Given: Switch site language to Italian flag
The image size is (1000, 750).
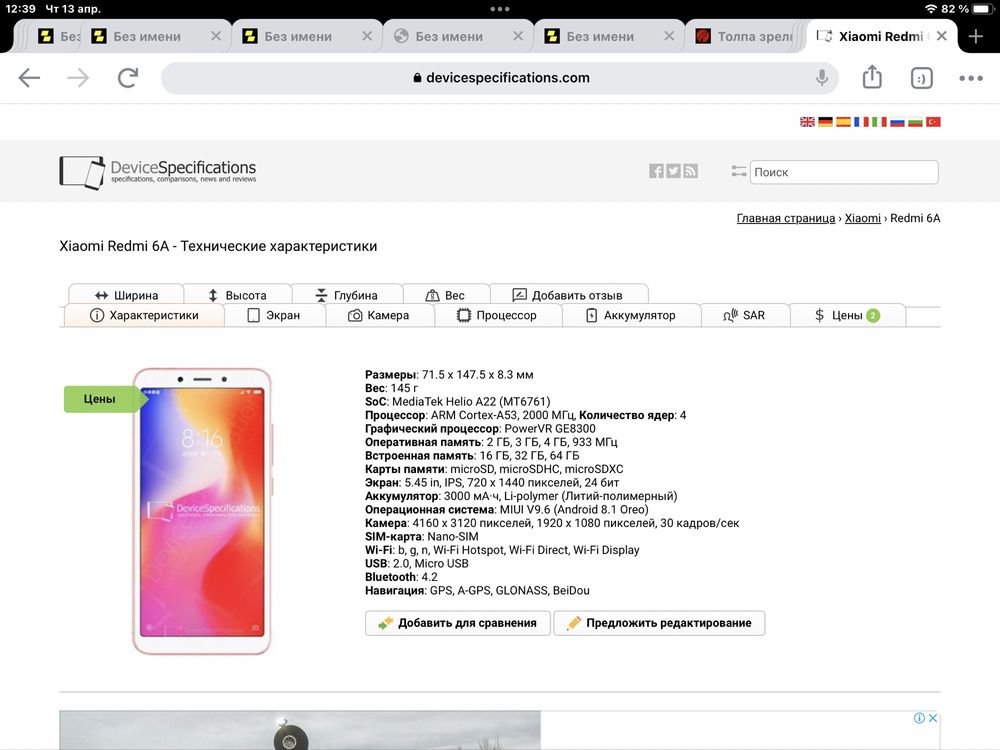Looking at the screenshot, I should pyautogui.click(x=879, y=122).
